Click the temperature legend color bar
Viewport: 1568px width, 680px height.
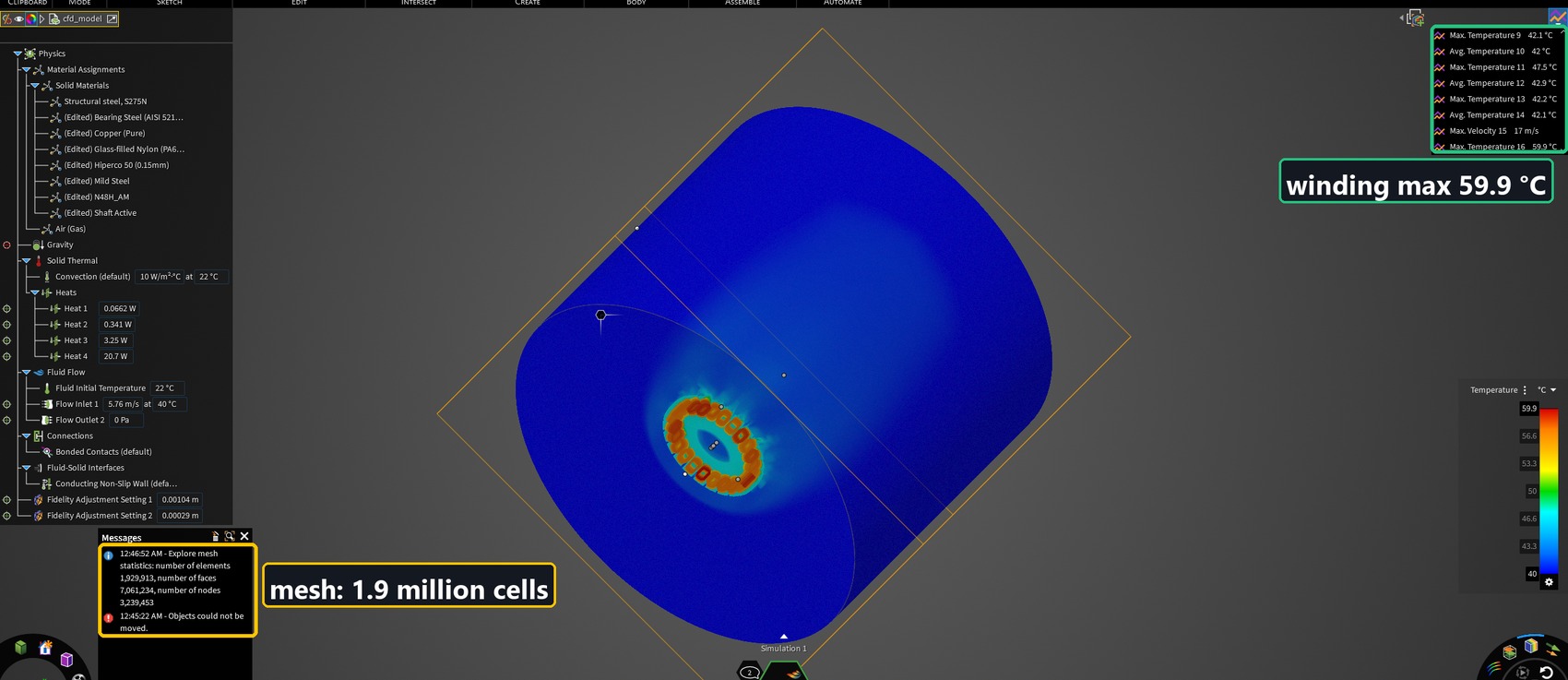click(x=1550, y=491)
